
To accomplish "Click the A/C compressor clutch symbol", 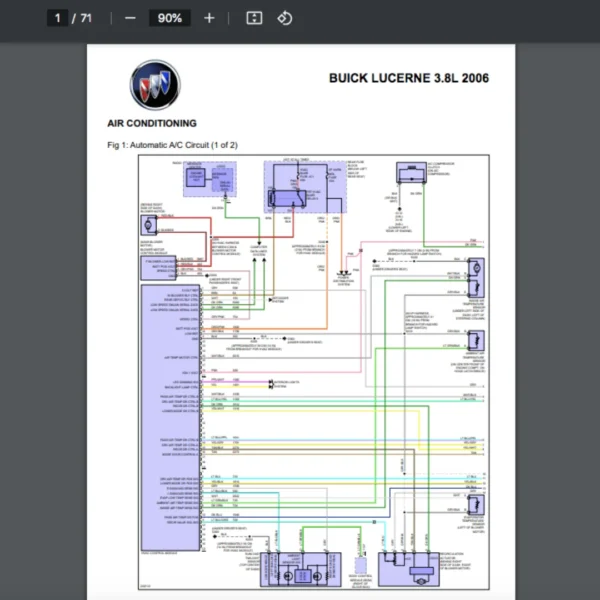I will coord(410,173).
